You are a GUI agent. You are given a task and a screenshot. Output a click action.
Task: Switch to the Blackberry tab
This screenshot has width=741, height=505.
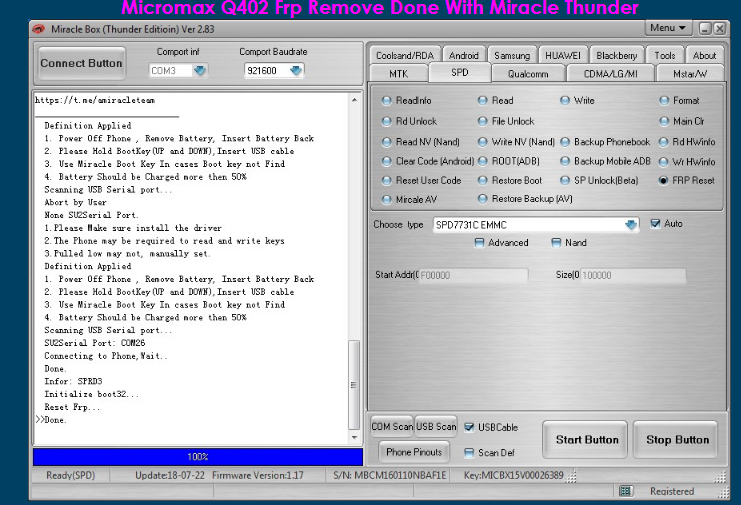click(617, 55)
